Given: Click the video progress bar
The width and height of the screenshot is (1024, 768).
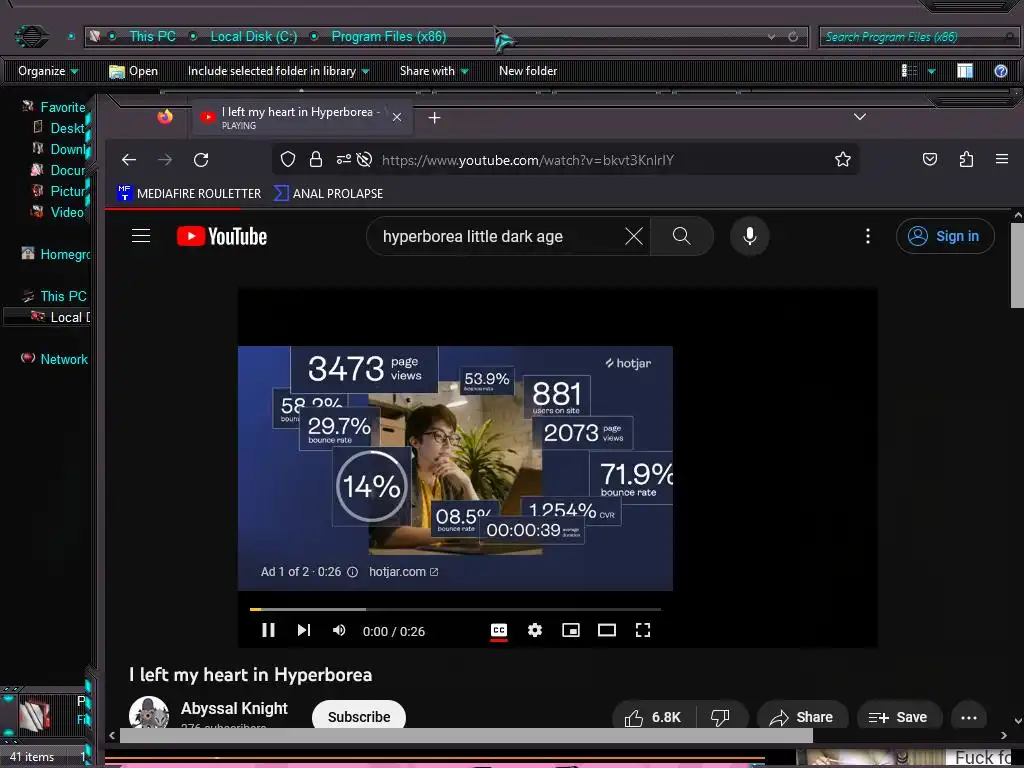Looking at the screenshot, I should [x=455, y=609].
